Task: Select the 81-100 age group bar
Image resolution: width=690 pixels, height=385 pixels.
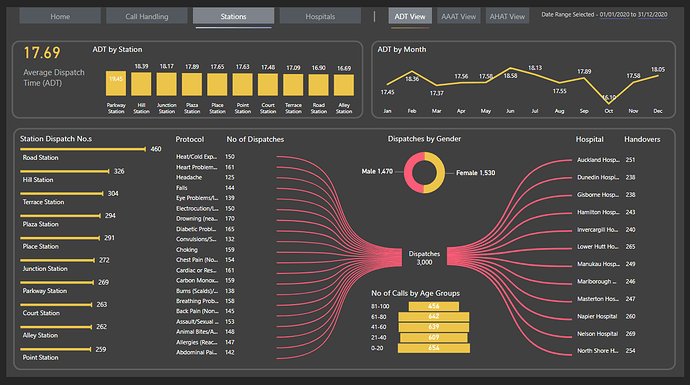Action: tap(433, 306)
